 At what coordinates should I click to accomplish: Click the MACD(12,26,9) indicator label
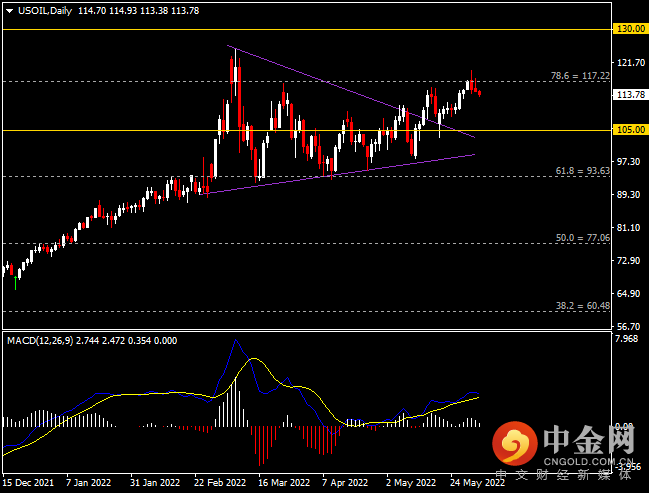pos(40,341)
